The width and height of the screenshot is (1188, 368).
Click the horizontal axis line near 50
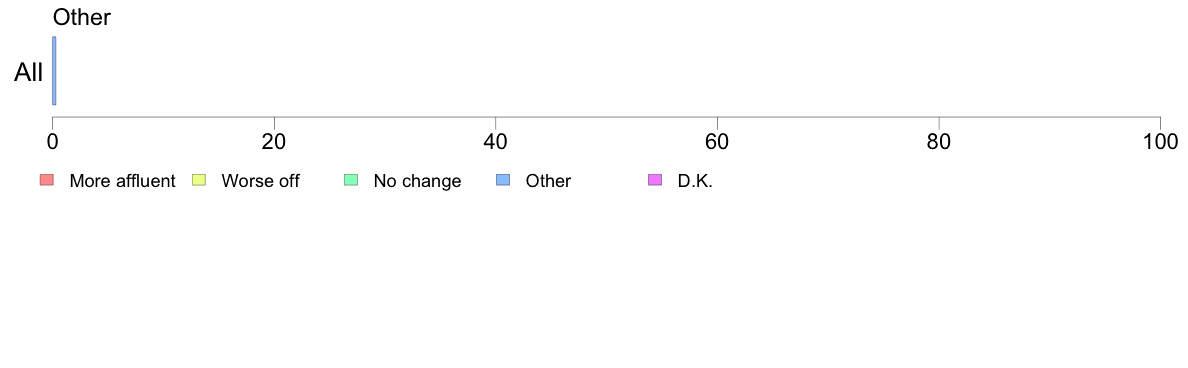pyautogui.click(x=606, y=117)
